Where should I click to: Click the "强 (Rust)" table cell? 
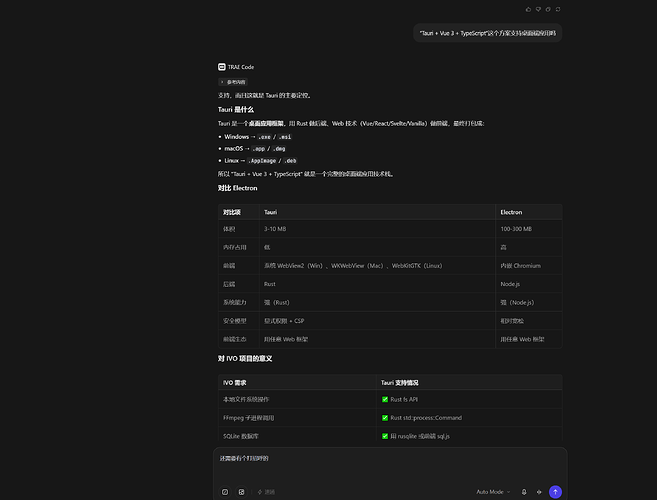tap(377, 303)
